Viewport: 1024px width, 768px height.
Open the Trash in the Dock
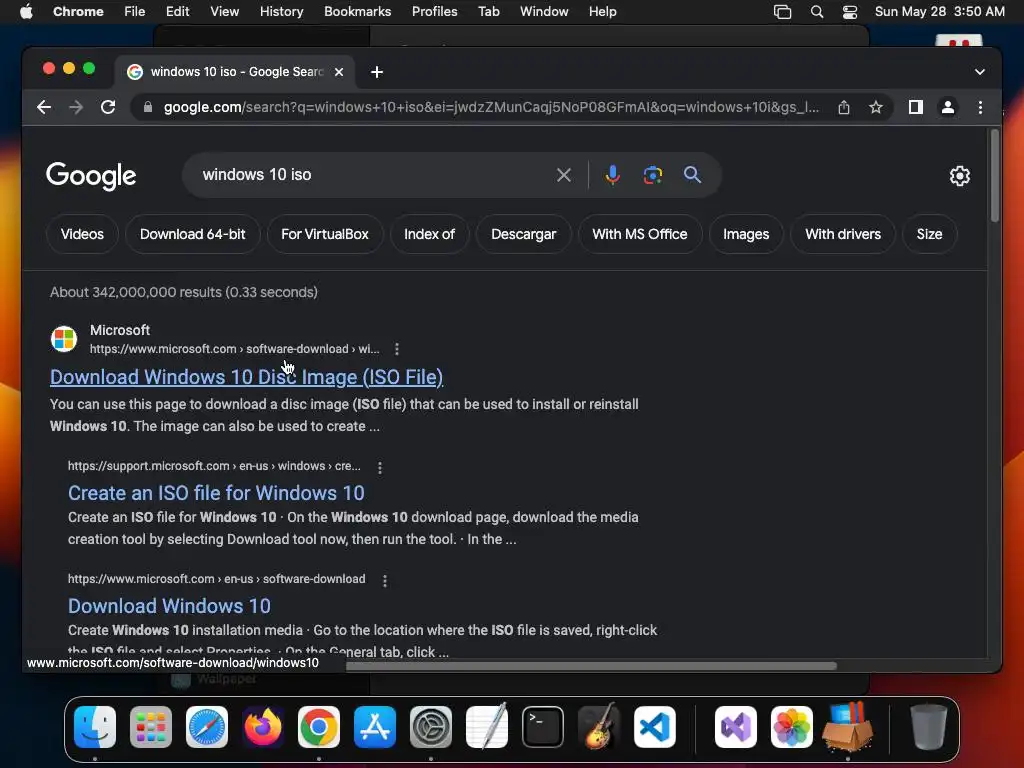click(929, 727)
